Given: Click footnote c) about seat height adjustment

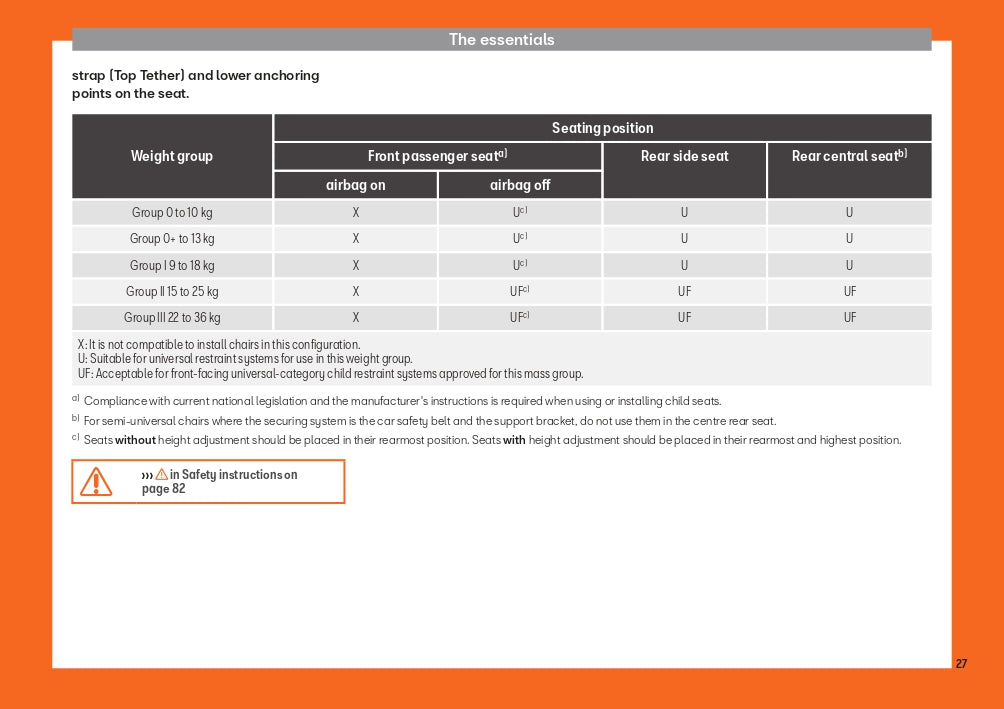Looking at the screenshot, I should (x=490, y=440).
